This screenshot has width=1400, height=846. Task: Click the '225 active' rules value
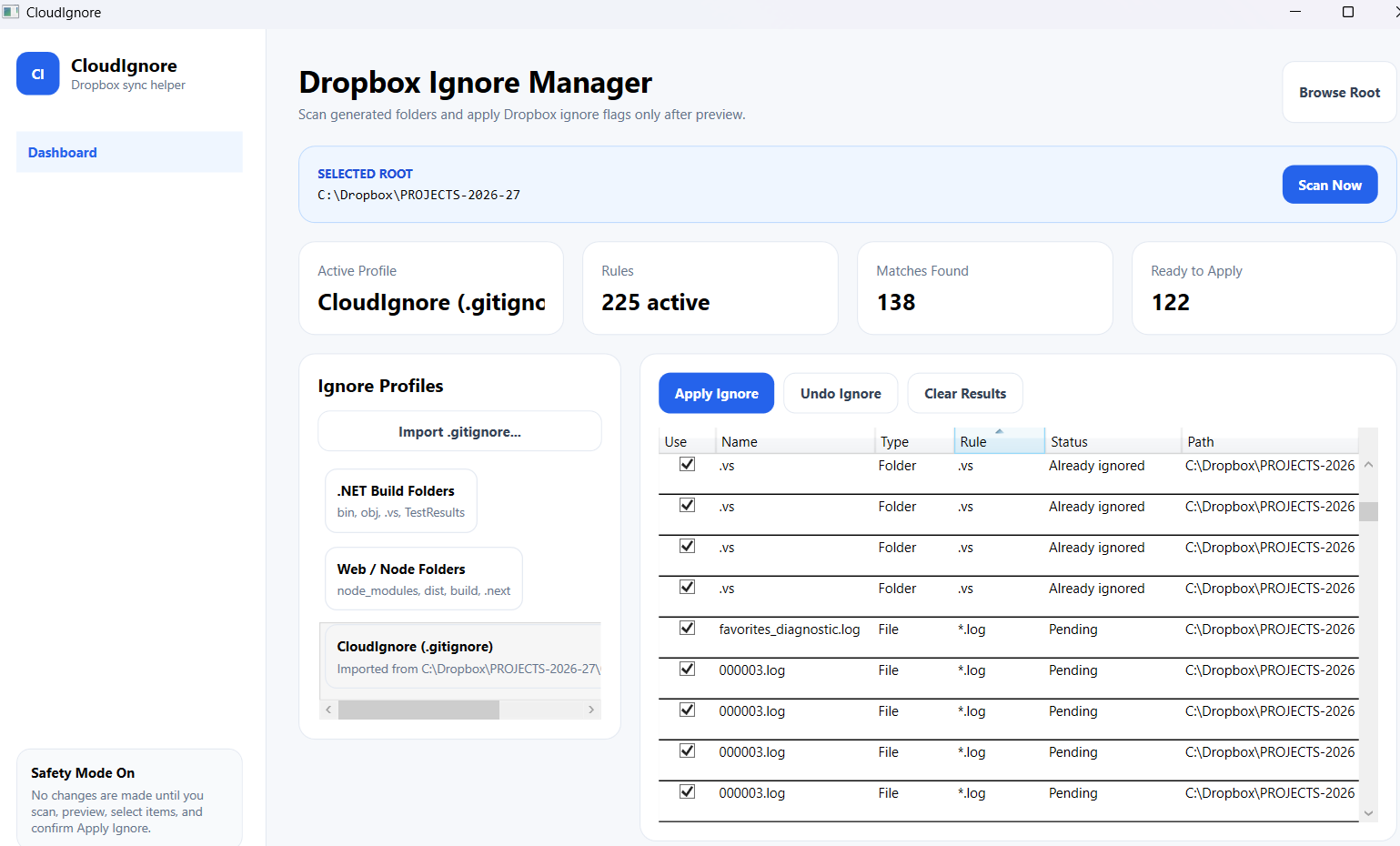pyautogui.click(x=655, y=302)
